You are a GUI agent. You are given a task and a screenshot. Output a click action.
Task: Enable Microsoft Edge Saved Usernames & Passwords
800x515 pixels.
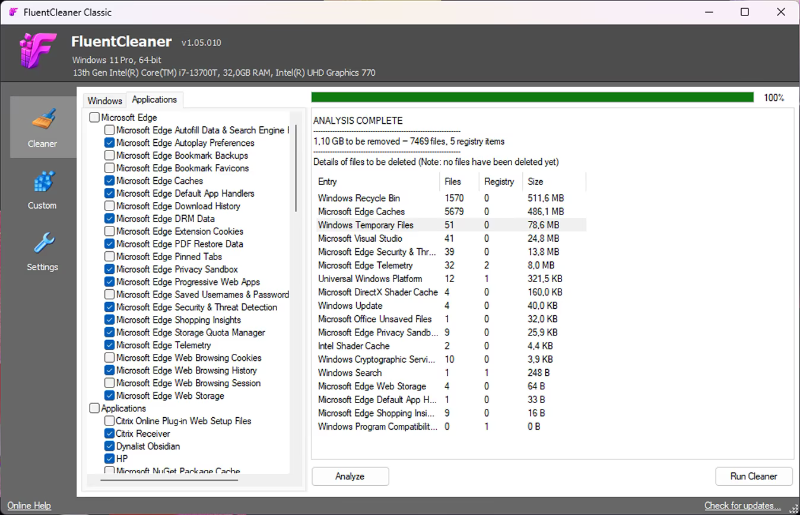tap(109, 295)
